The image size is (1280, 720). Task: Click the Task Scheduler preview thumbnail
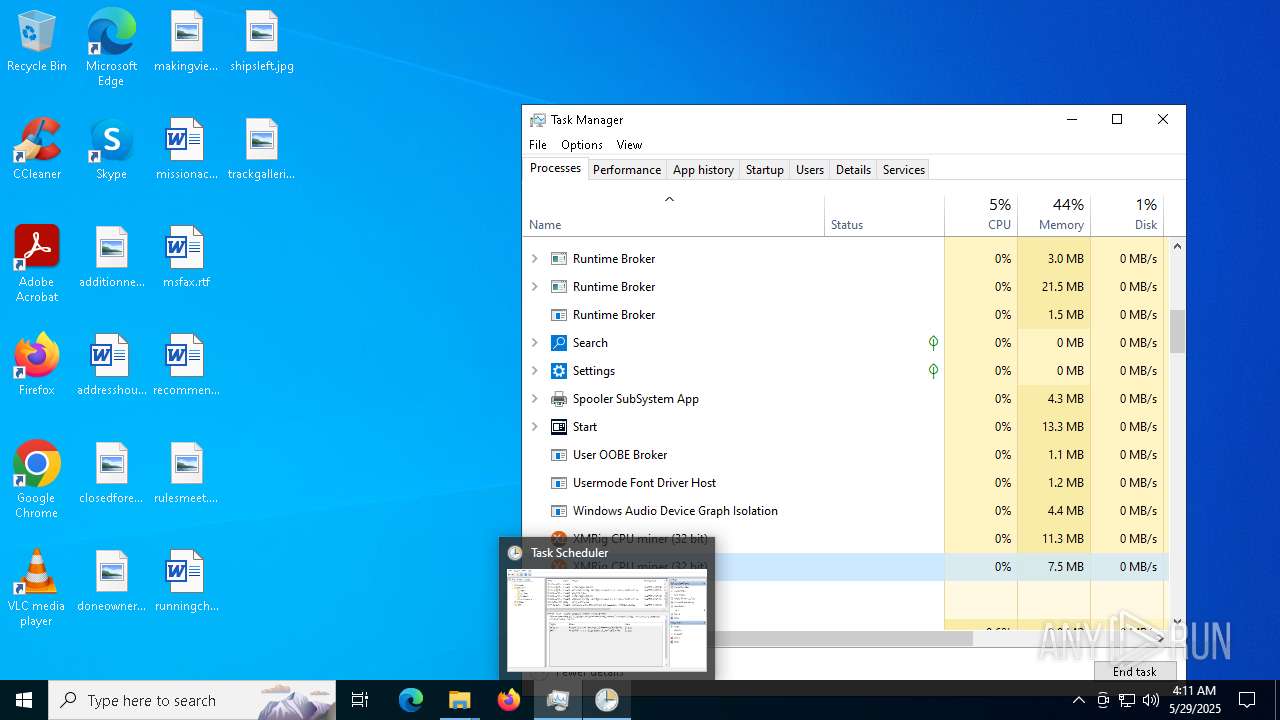click(x=607, y=619)
